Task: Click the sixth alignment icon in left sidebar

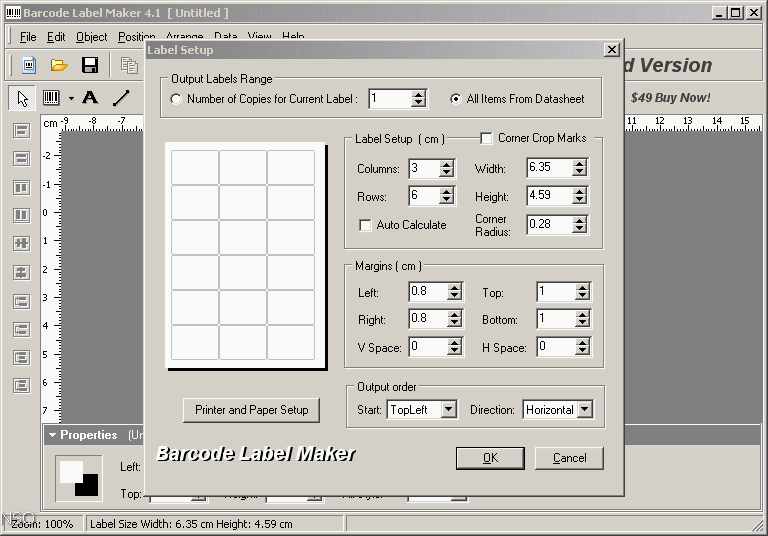Action: point(21,272)
